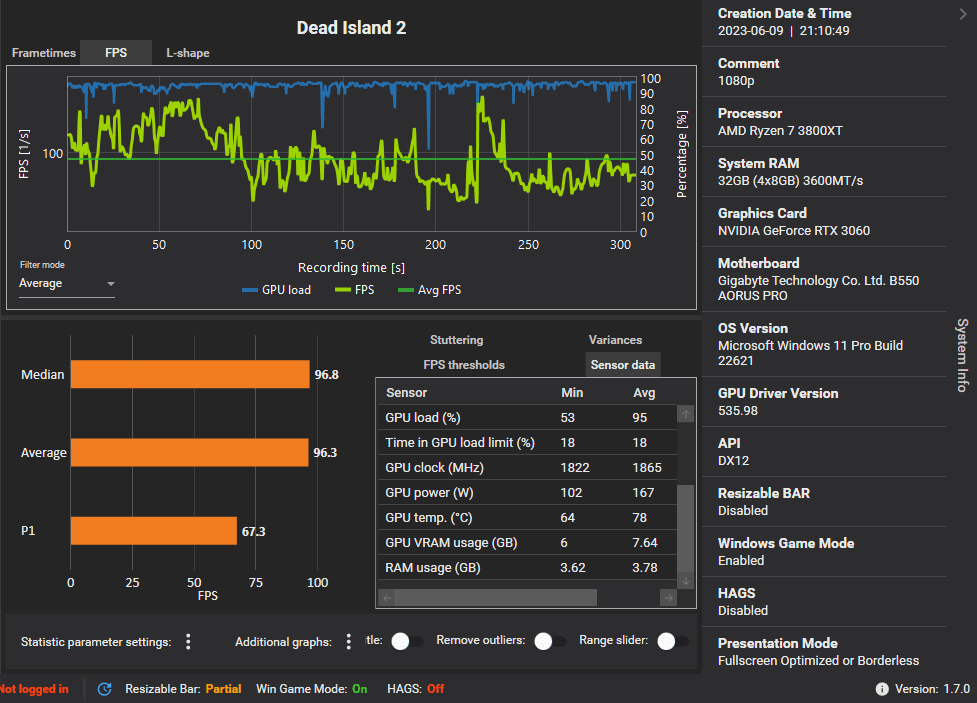Viewport: 977px width, 703px height.
Task: Switch to the Frametimes tab
Action: [44, 53]
